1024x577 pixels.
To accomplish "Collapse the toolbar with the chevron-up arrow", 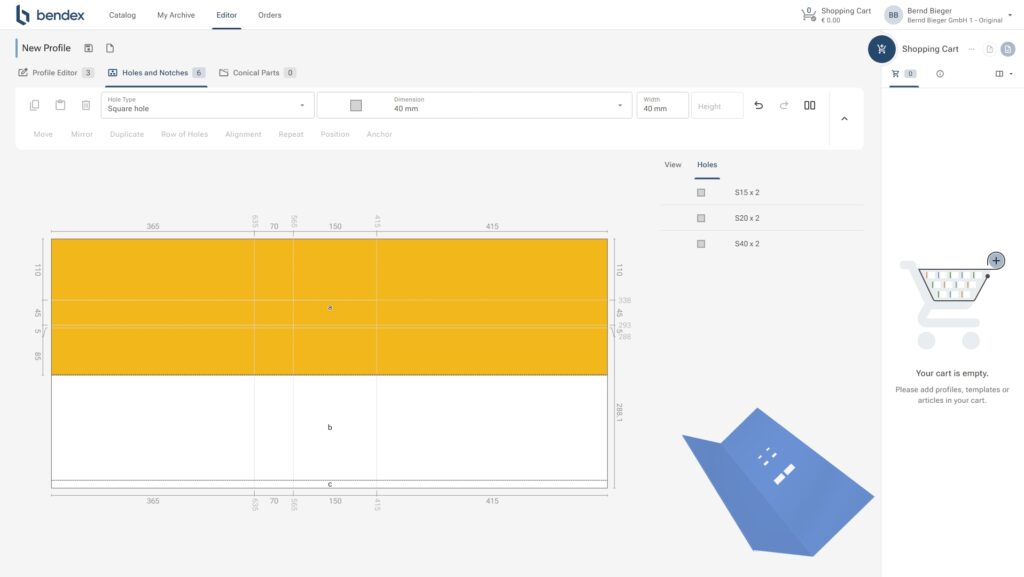I will (844, 118).
